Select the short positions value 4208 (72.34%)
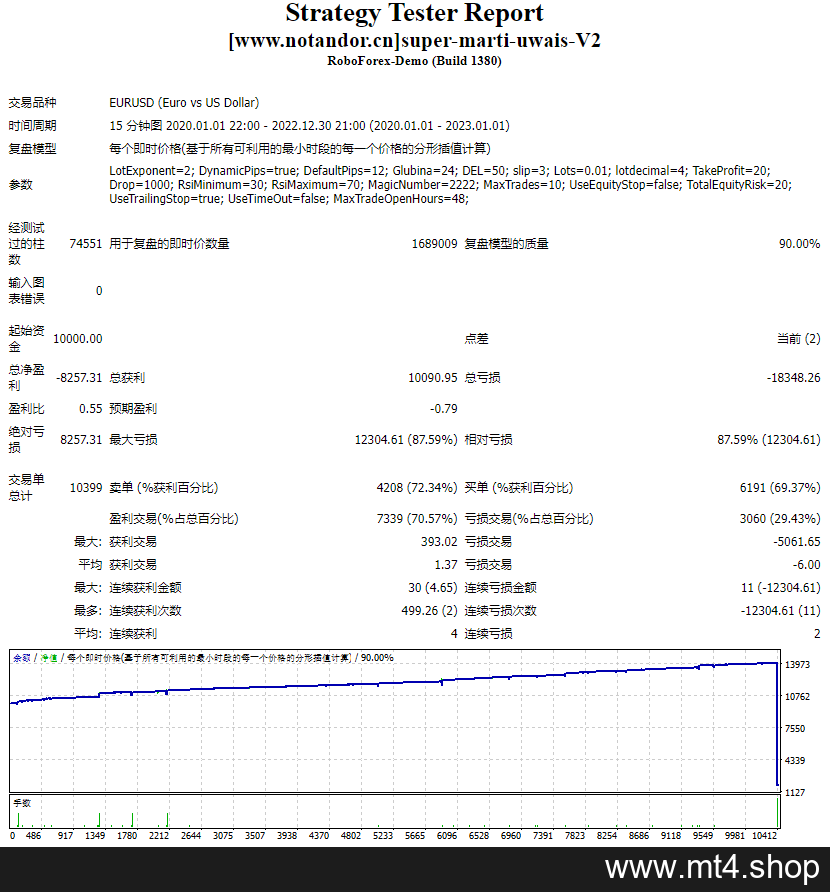This screenshot has width=830, height=892. (x=417, y=488)
